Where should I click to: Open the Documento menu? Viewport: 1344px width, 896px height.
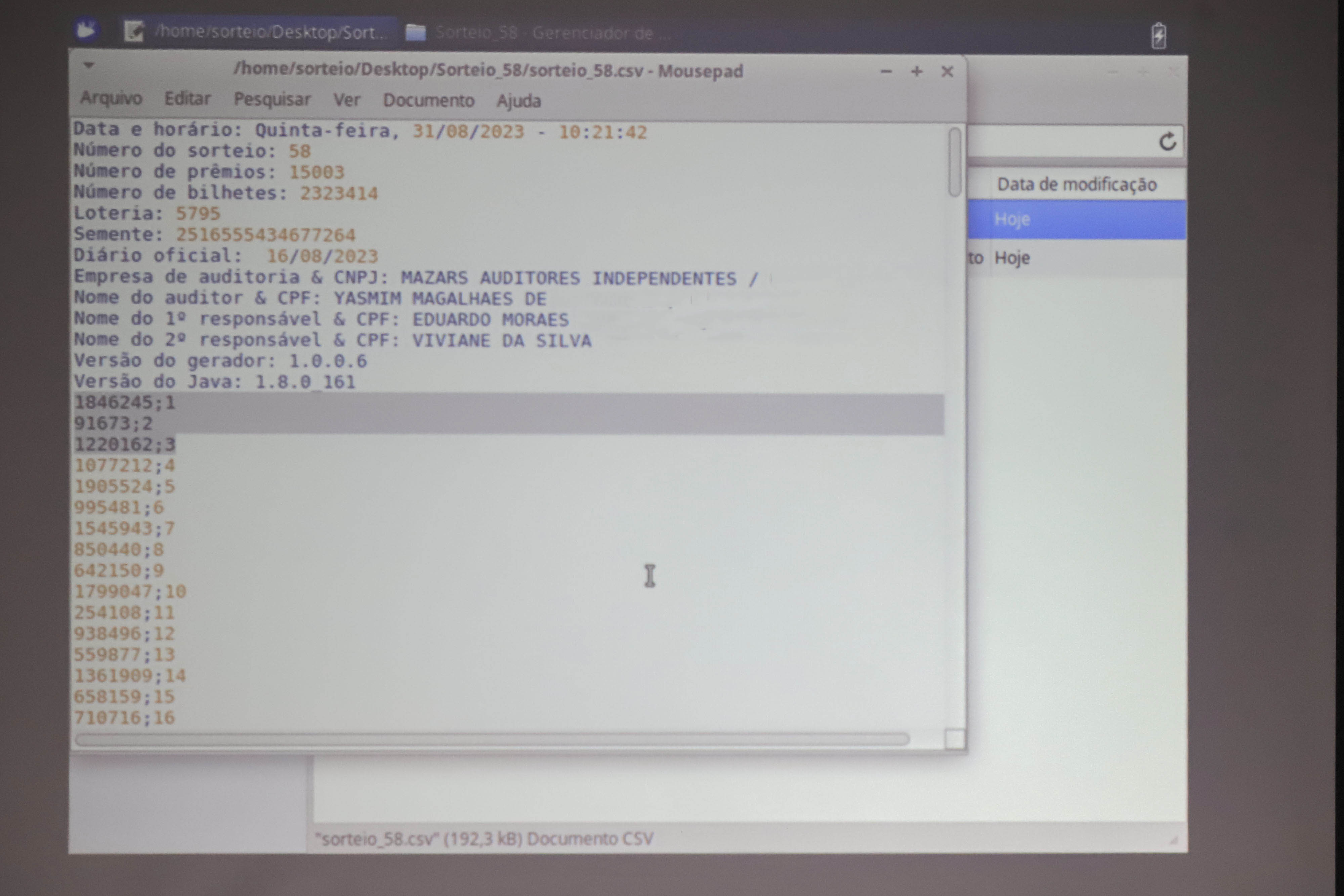click(429, 100)
